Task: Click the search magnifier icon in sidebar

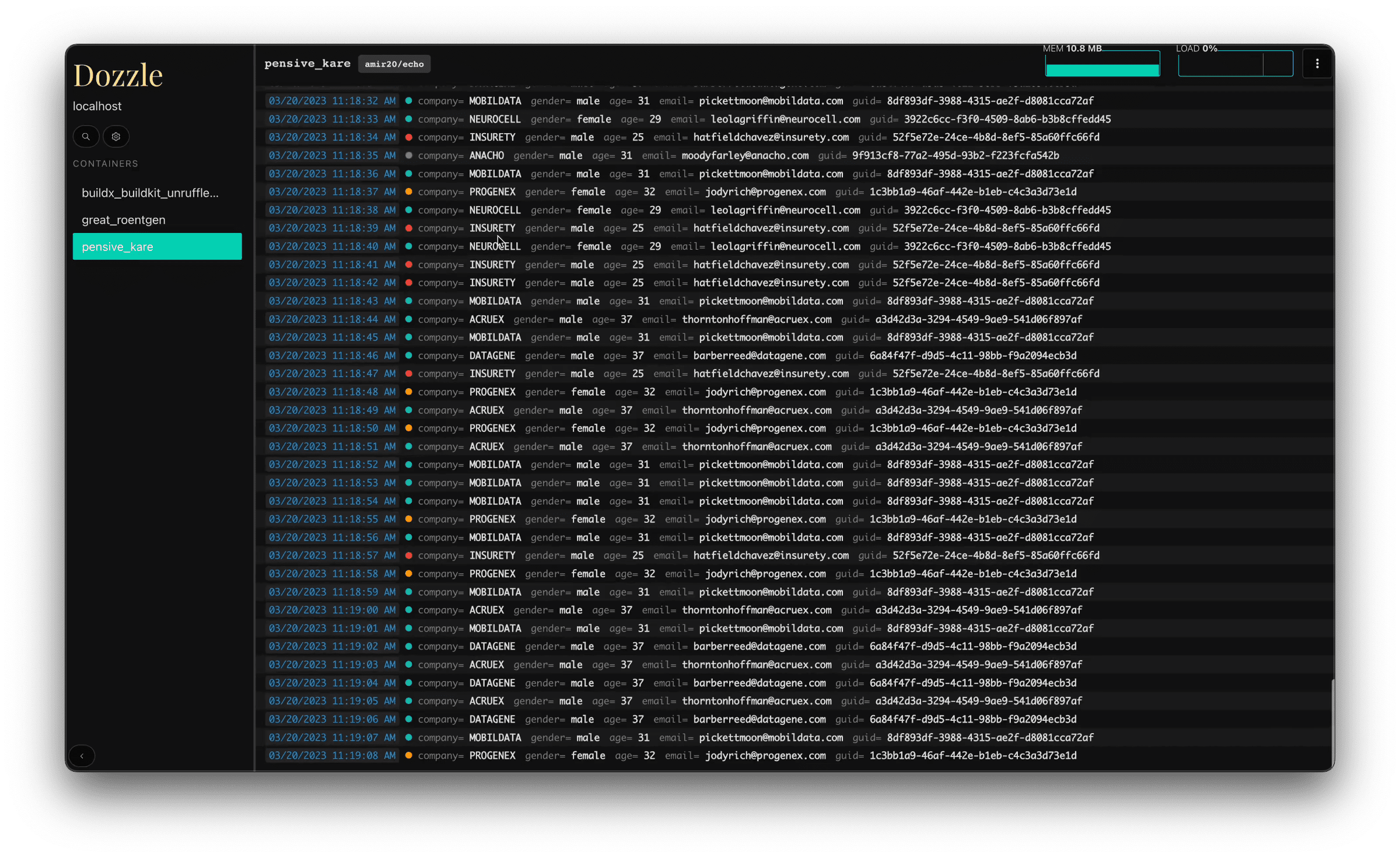Action: point(86,137)
